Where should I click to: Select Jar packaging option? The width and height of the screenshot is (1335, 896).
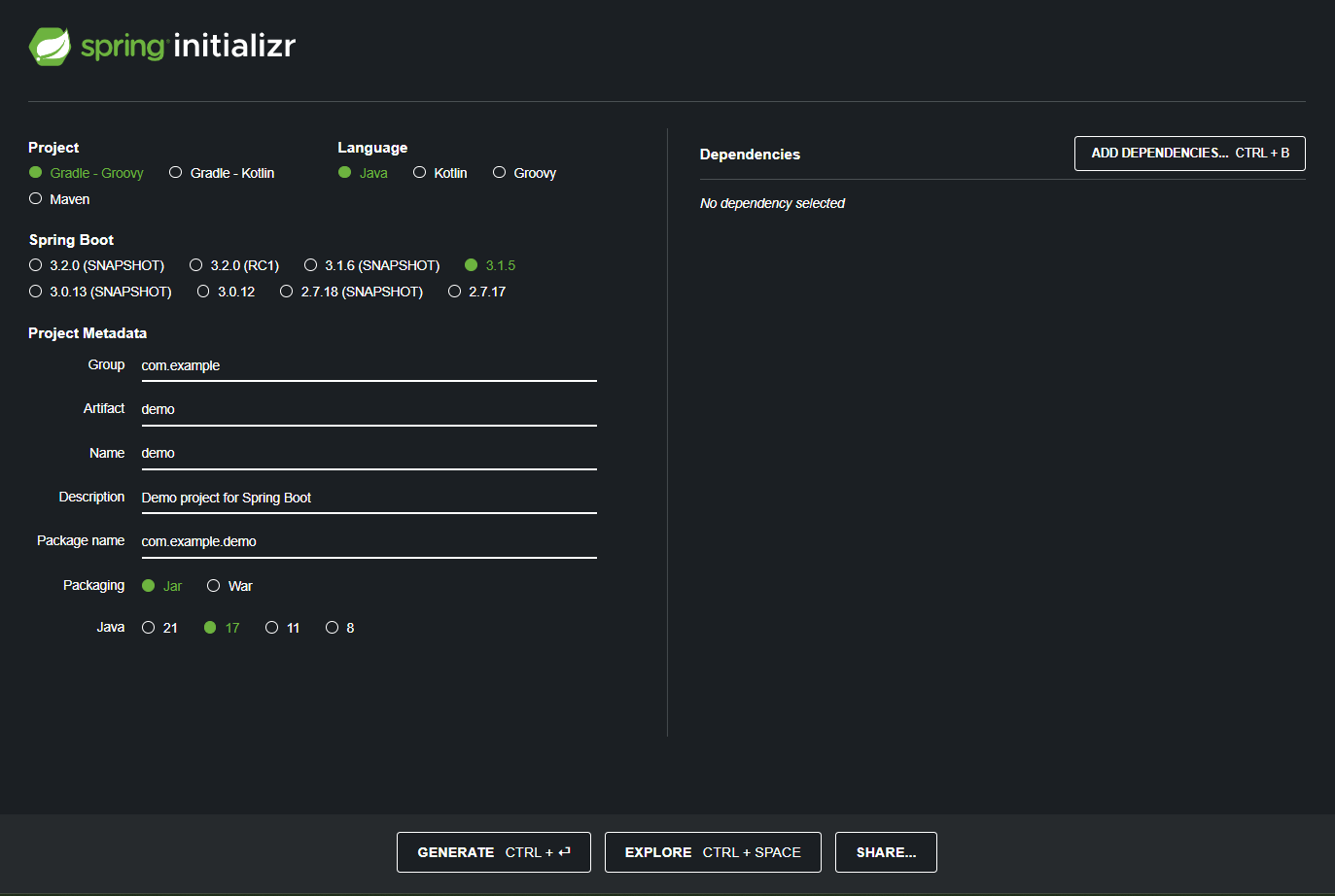161,586
